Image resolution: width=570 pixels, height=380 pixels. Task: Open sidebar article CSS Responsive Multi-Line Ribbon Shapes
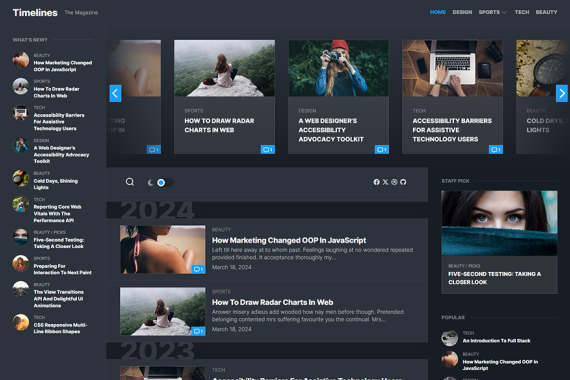(x=60, y=328)
